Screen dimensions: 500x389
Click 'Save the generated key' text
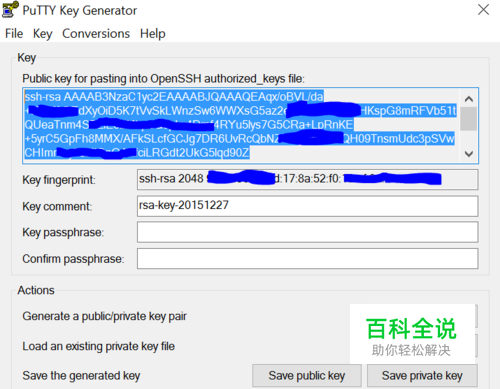81,376
